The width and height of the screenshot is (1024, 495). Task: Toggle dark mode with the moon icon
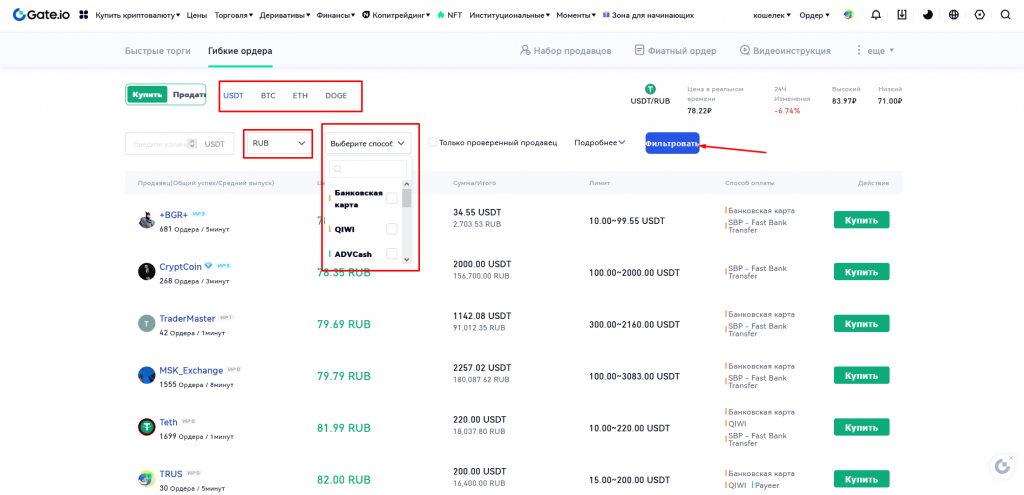(x=927, y=15)
